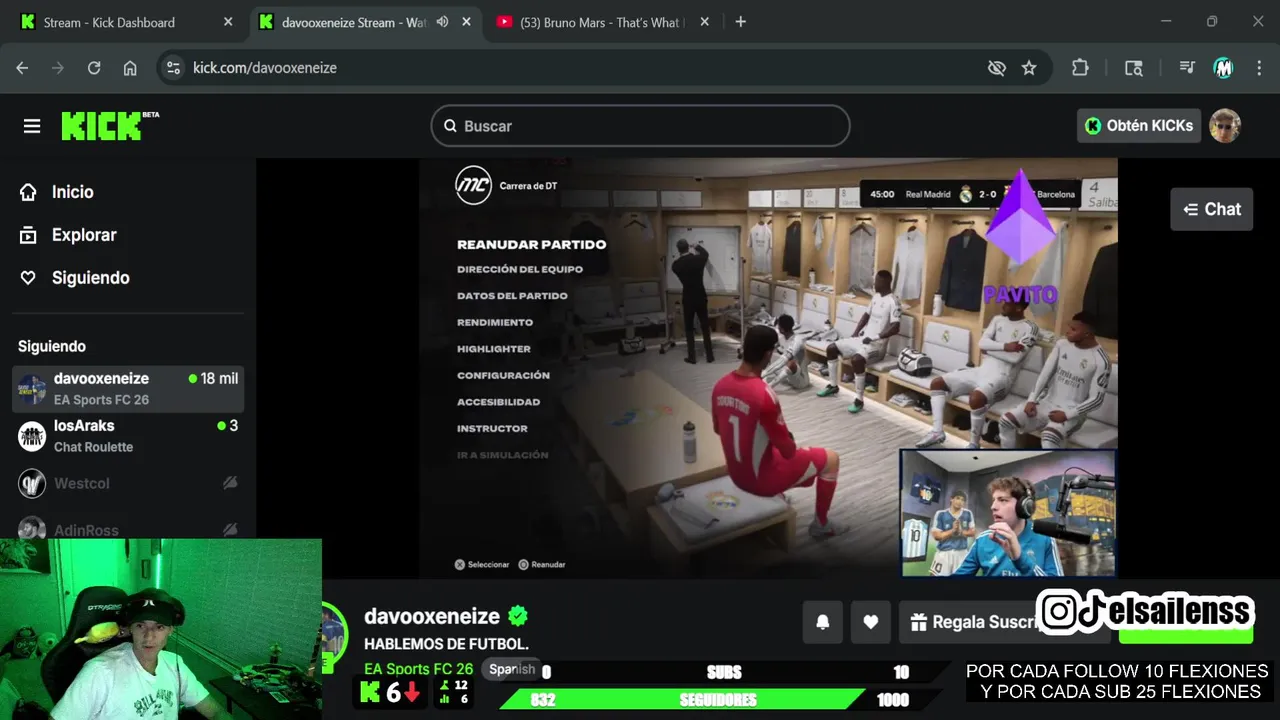
Task: Toggle the heart follow button
Action: (871, 622)
